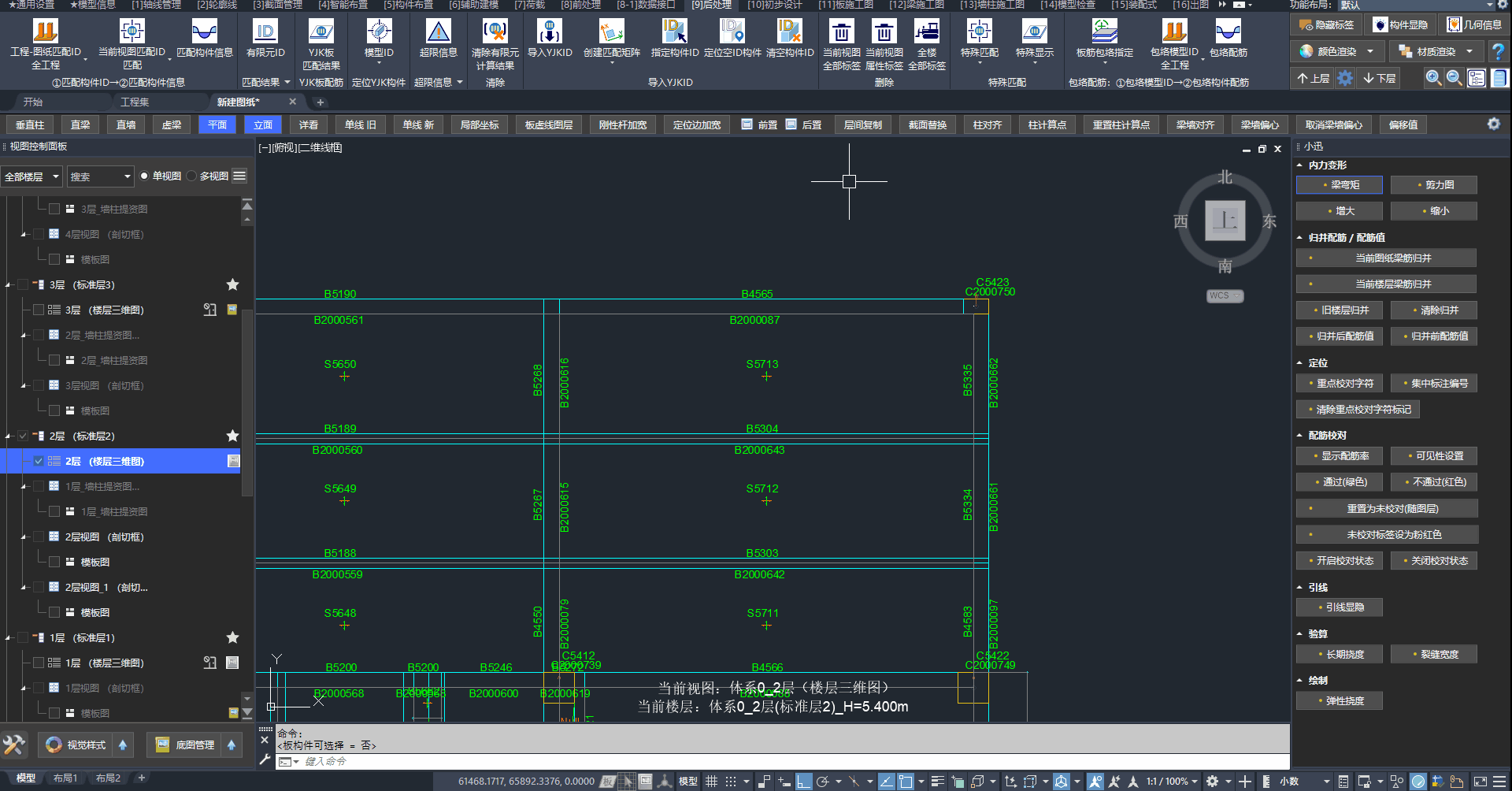Open the 全部楼层 dropdown
Screen dimensions: 1512x791
tap(31, 176)
